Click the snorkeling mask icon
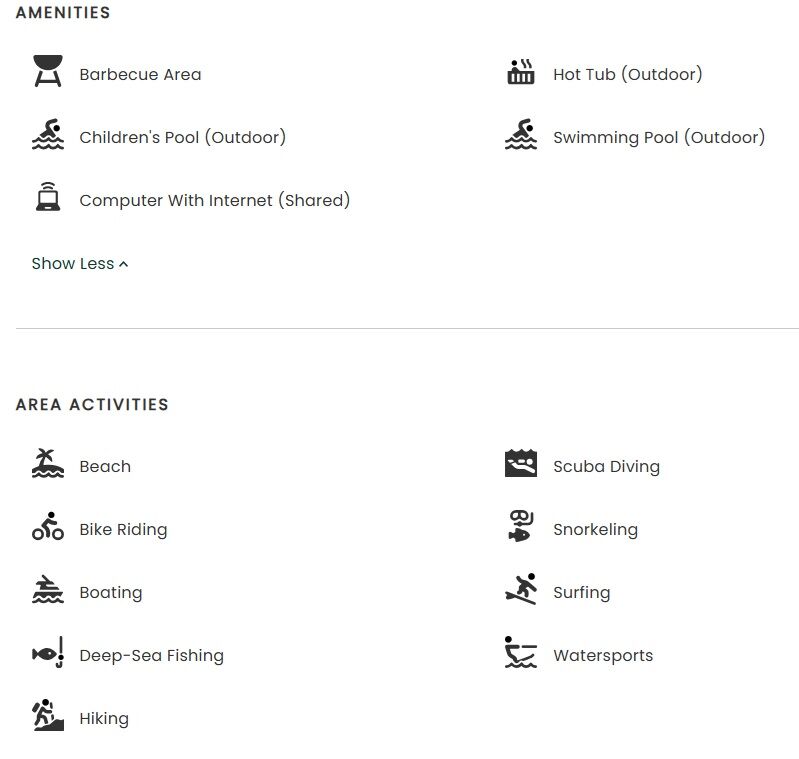 (x=520, y=527)
